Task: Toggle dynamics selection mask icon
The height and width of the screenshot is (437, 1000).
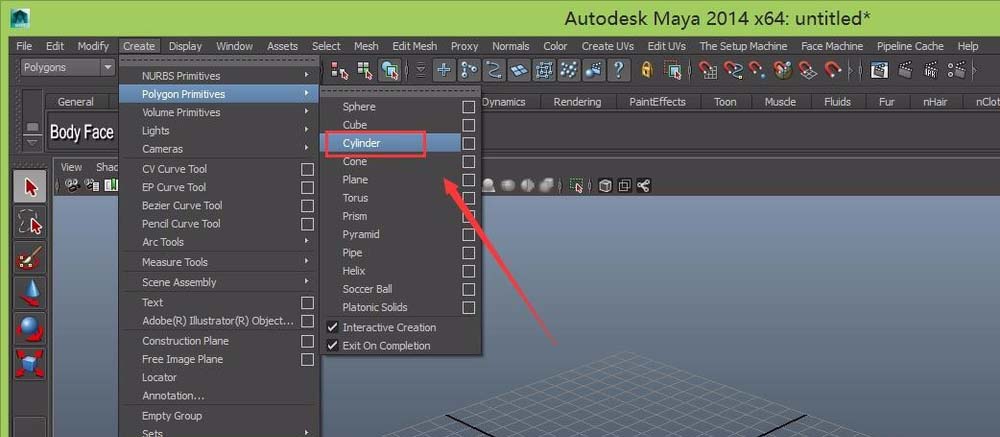Action: click(x=568, y=70)
